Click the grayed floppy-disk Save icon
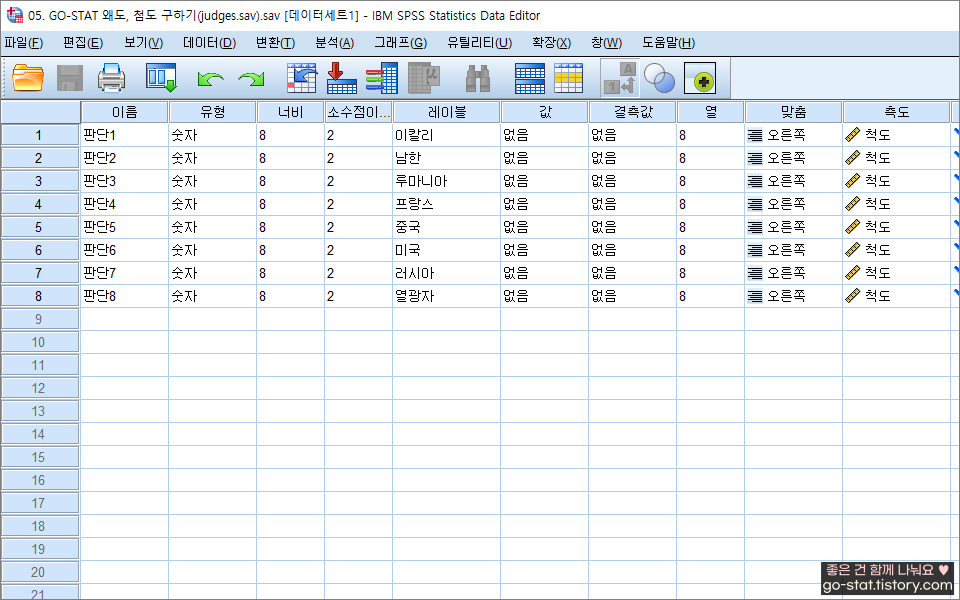960x600 pixels. (x=70, y=78)
